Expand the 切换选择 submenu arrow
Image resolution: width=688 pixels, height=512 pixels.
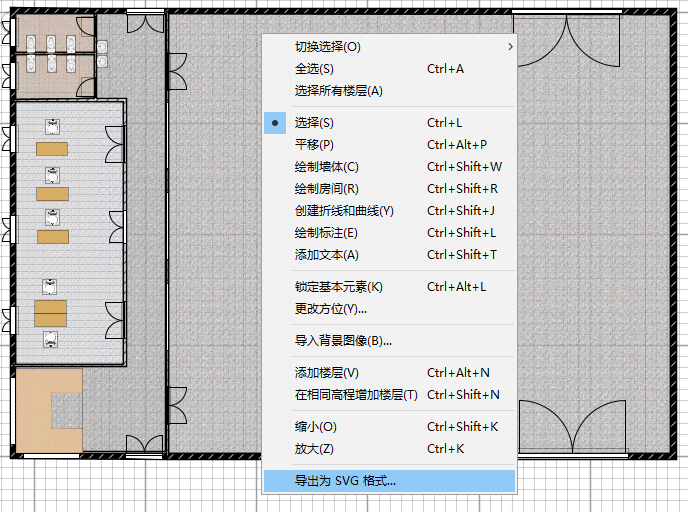click(x=510, y=47)
